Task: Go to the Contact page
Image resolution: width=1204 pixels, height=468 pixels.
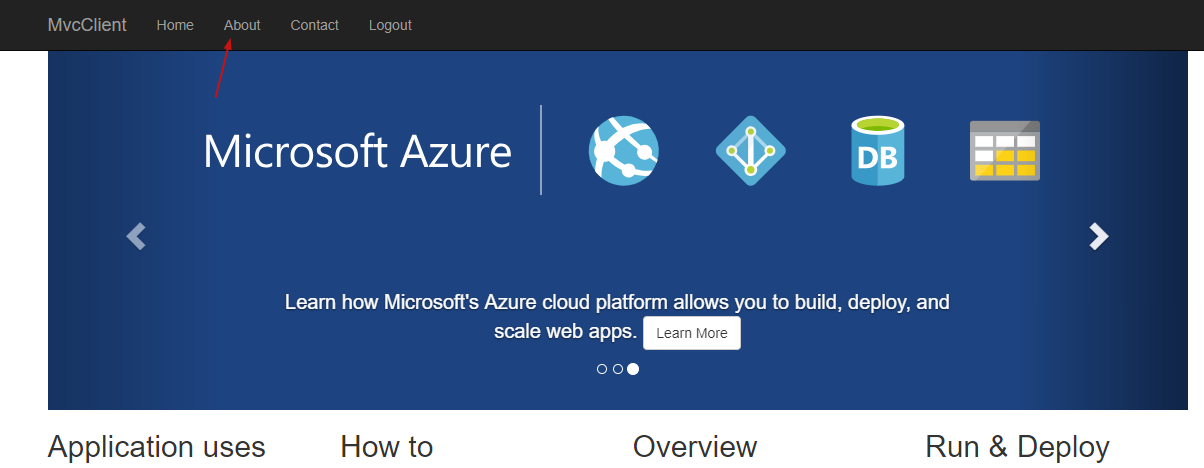Action: point(314,25)
